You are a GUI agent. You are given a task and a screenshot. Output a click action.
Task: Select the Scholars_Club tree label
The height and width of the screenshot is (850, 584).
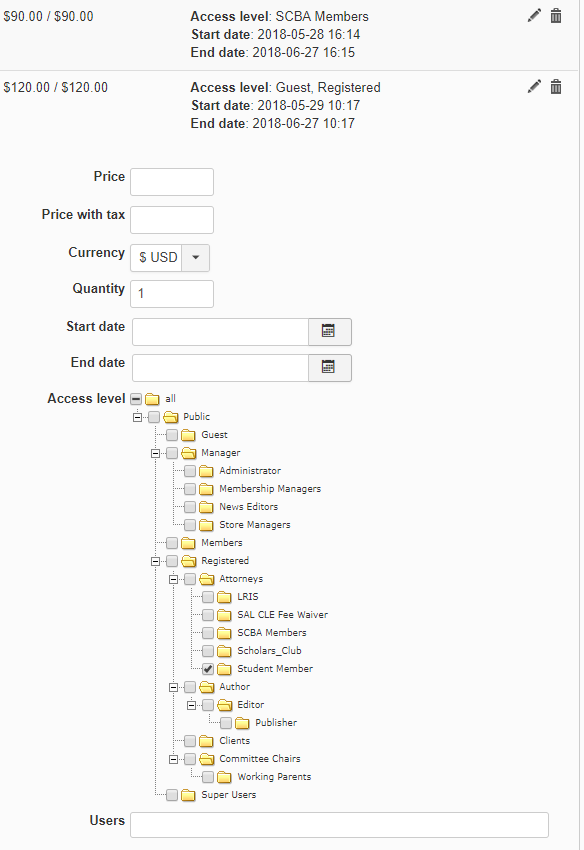click(x=269, y=651)
